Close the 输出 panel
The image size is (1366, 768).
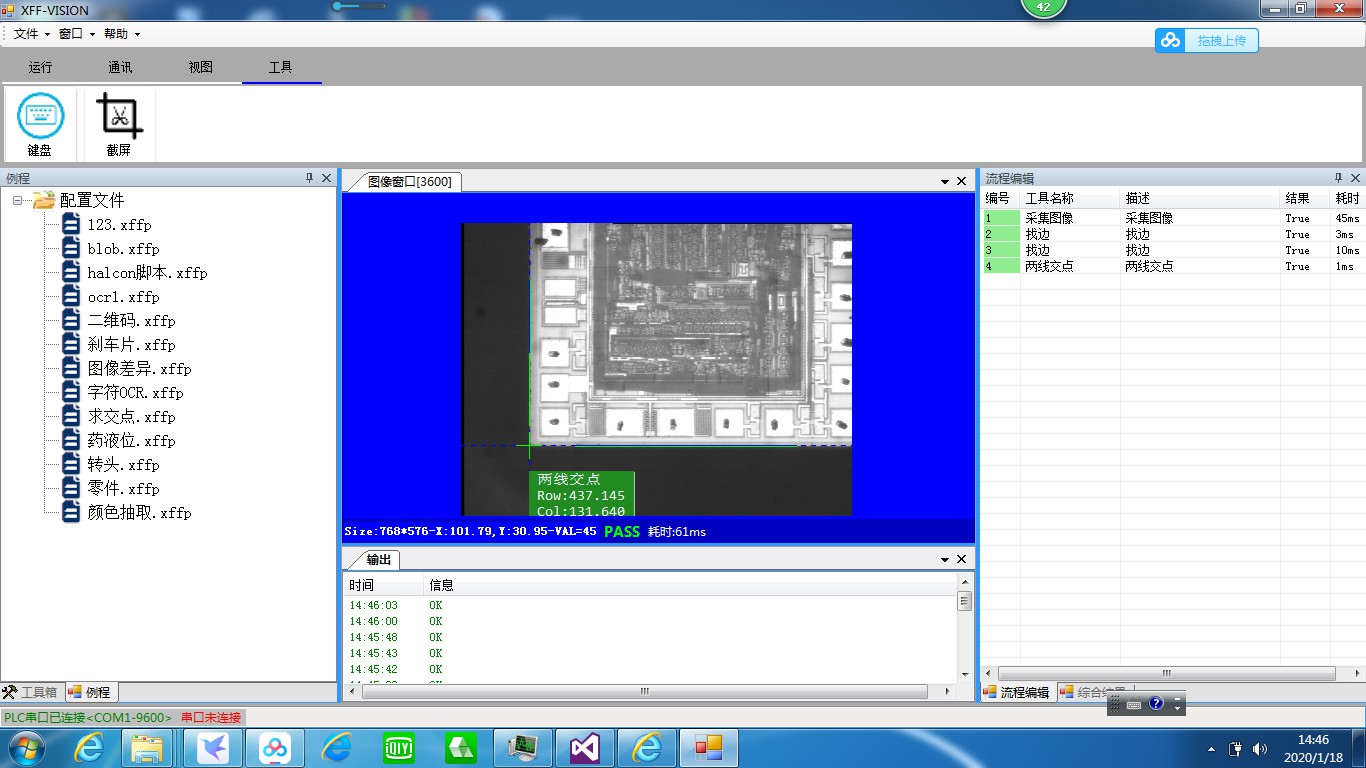[x=962, y=560]
